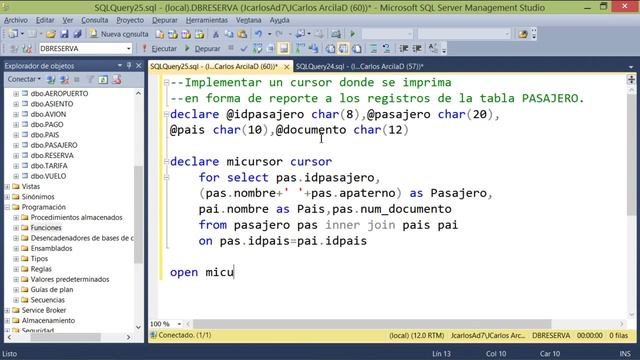Collapse the Programación folder

(x=7, y=207)
